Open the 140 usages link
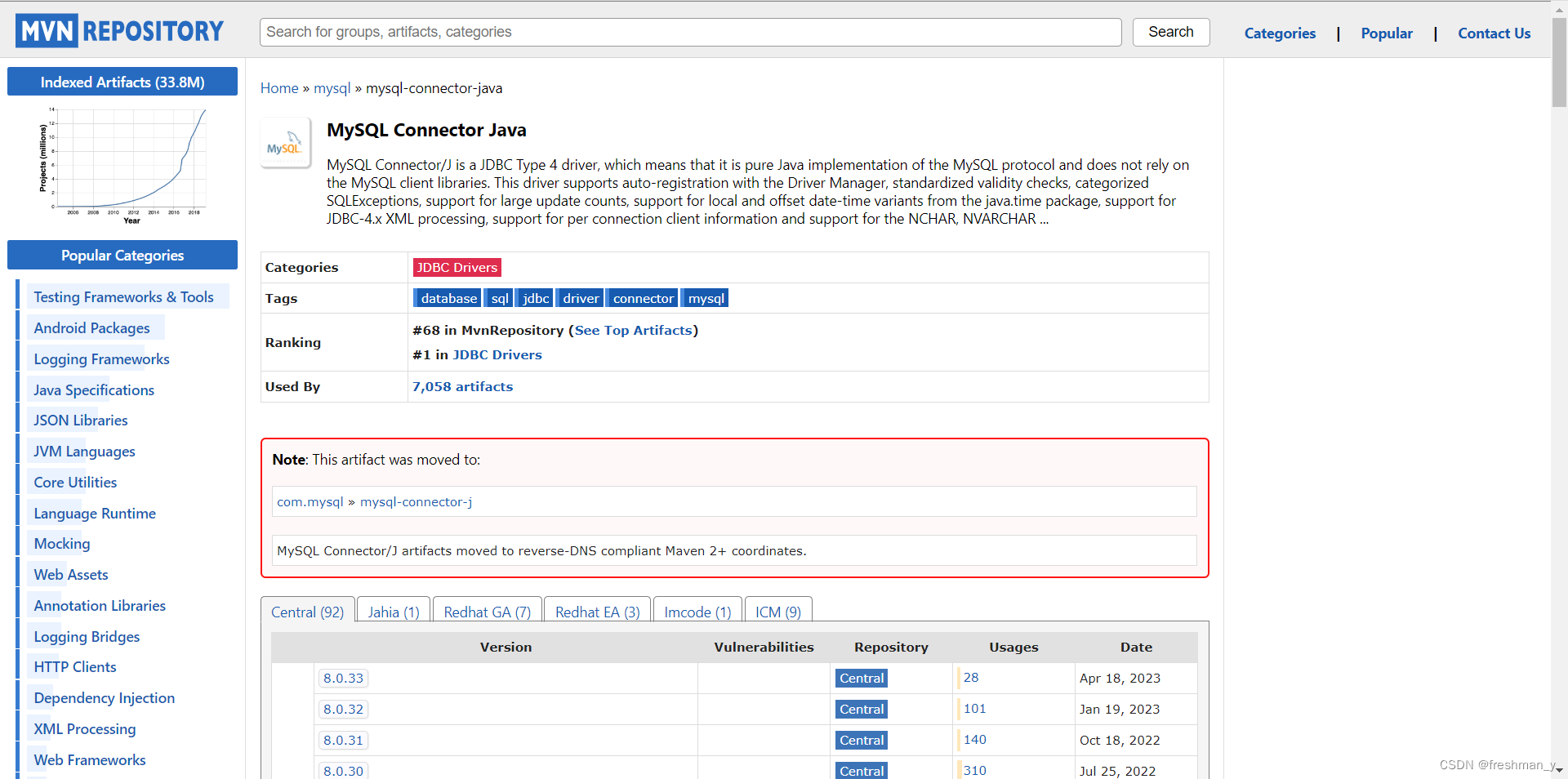Viewport: 1568px width, 779px height. [x=974, y=739]
